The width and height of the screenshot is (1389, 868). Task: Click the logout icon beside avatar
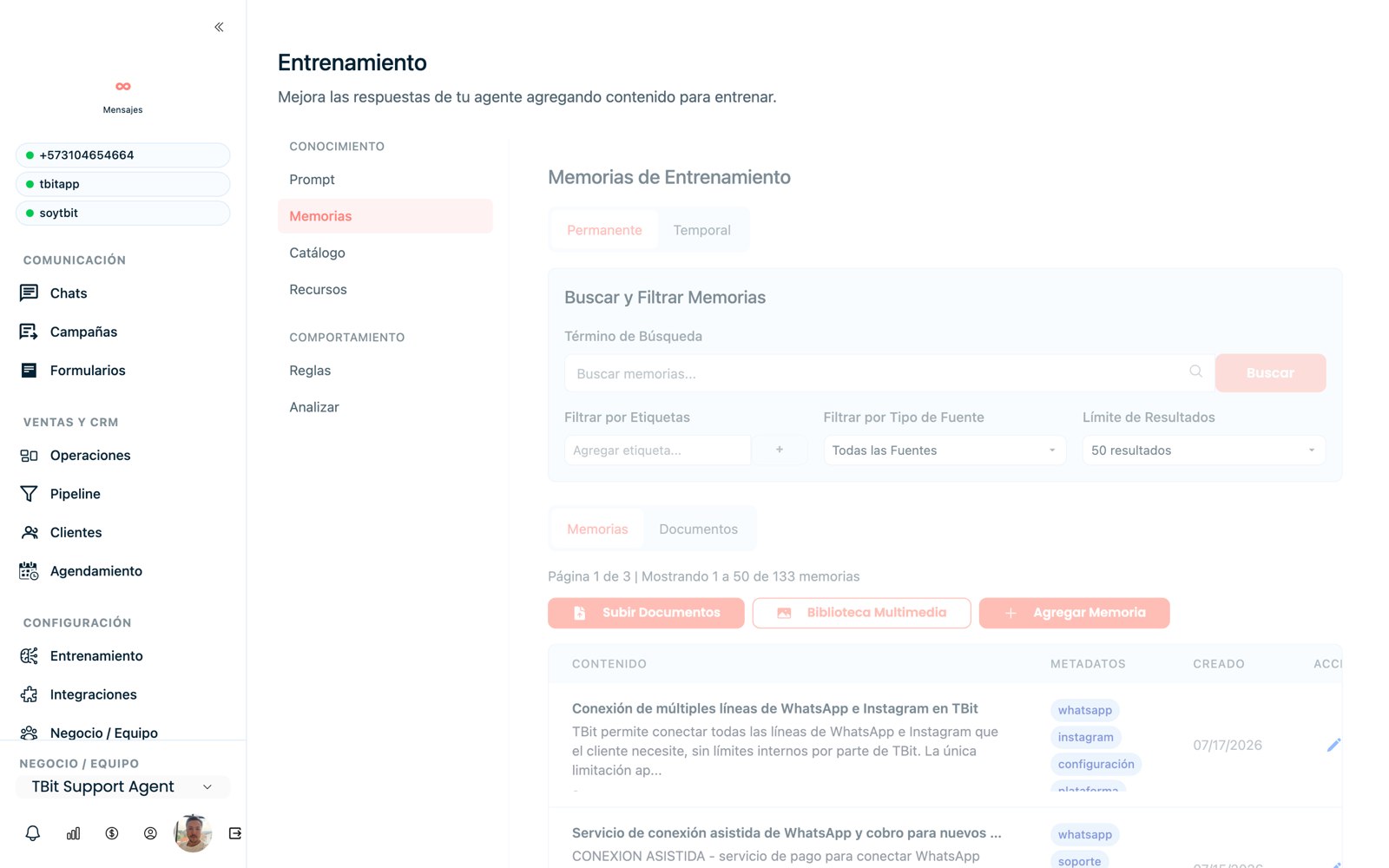235,833
